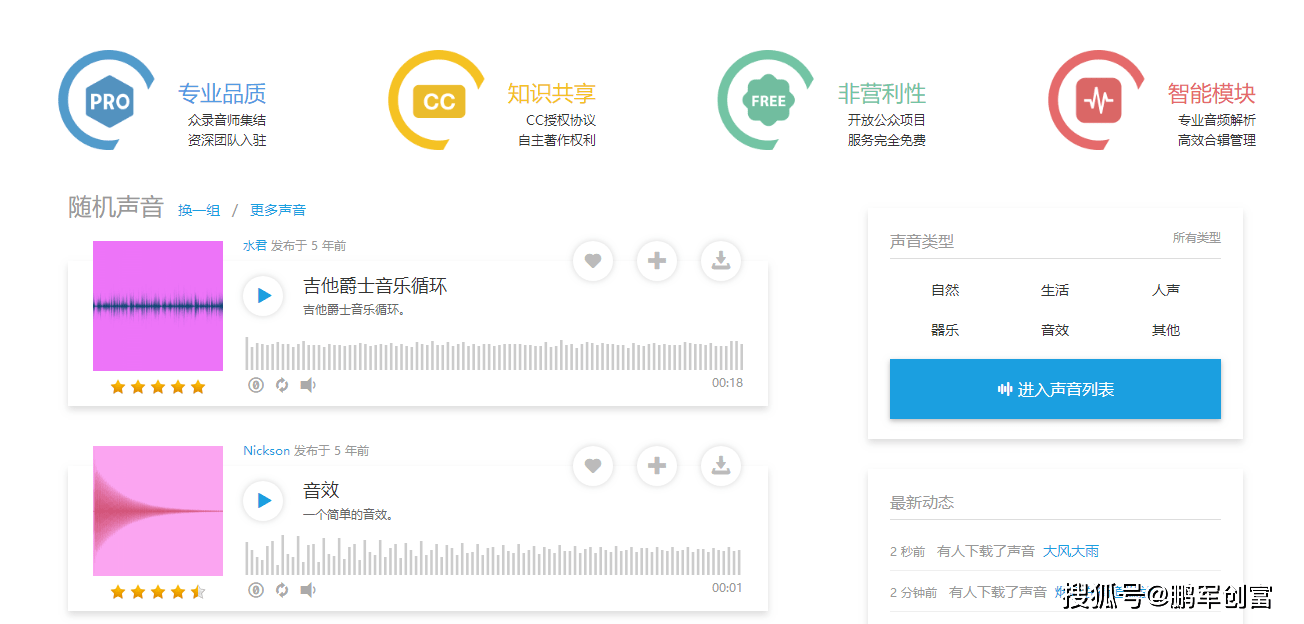Select the 生活 sound category
The height and width of the screenshot is (624, 1304).
(x=1055, y=290)
